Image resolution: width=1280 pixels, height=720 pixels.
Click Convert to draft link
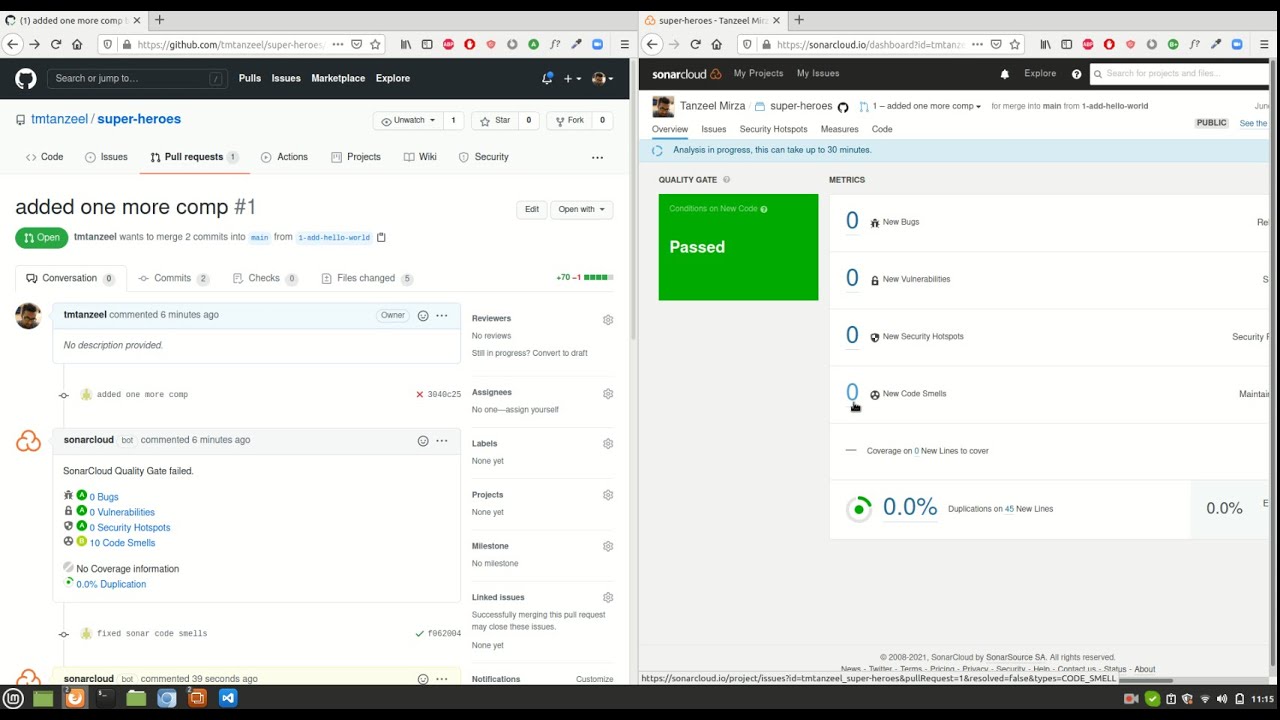560,353
